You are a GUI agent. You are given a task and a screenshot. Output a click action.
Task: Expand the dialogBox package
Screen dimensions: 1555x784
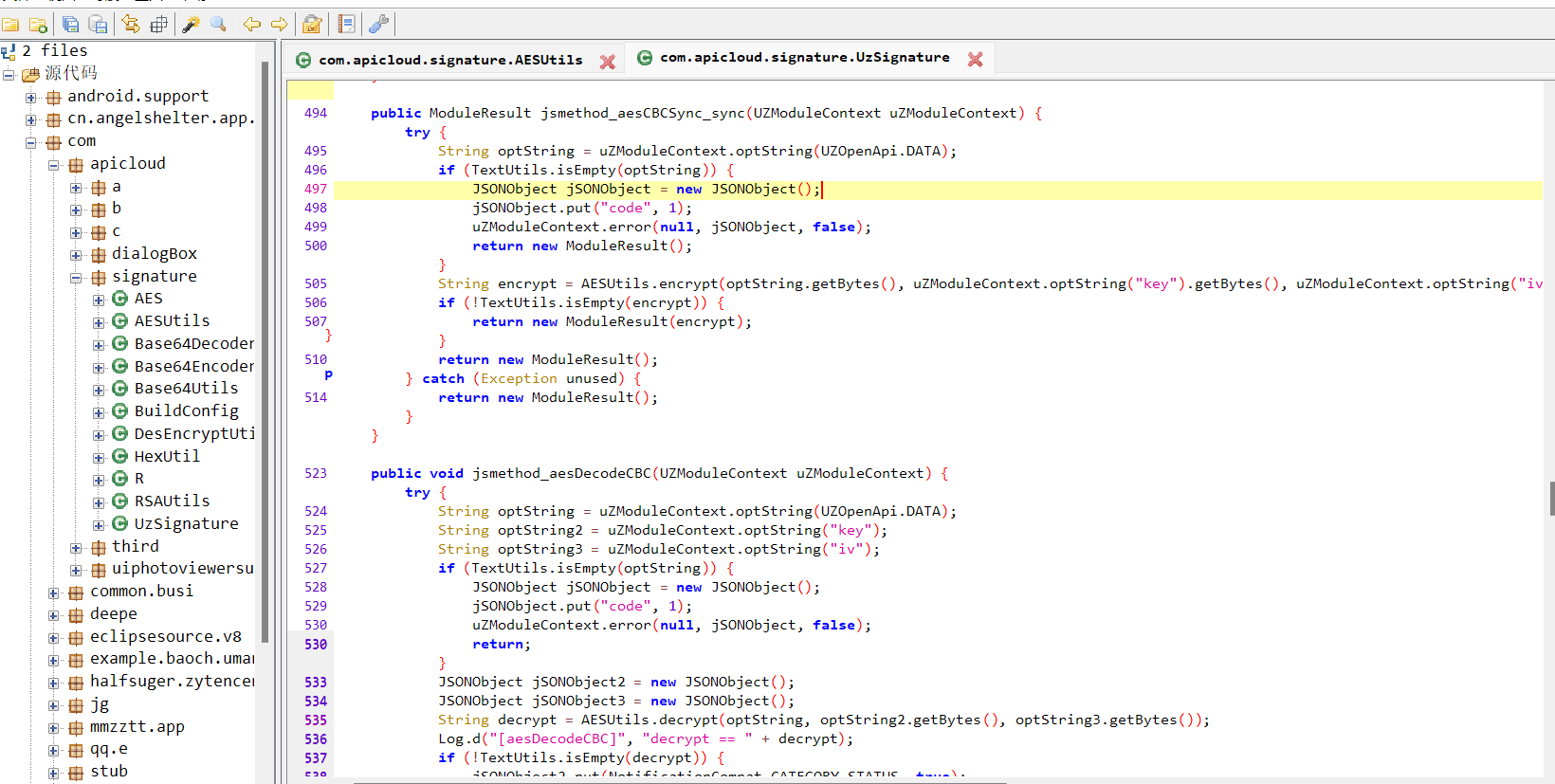pyautogui.click(x=76, y=255)
